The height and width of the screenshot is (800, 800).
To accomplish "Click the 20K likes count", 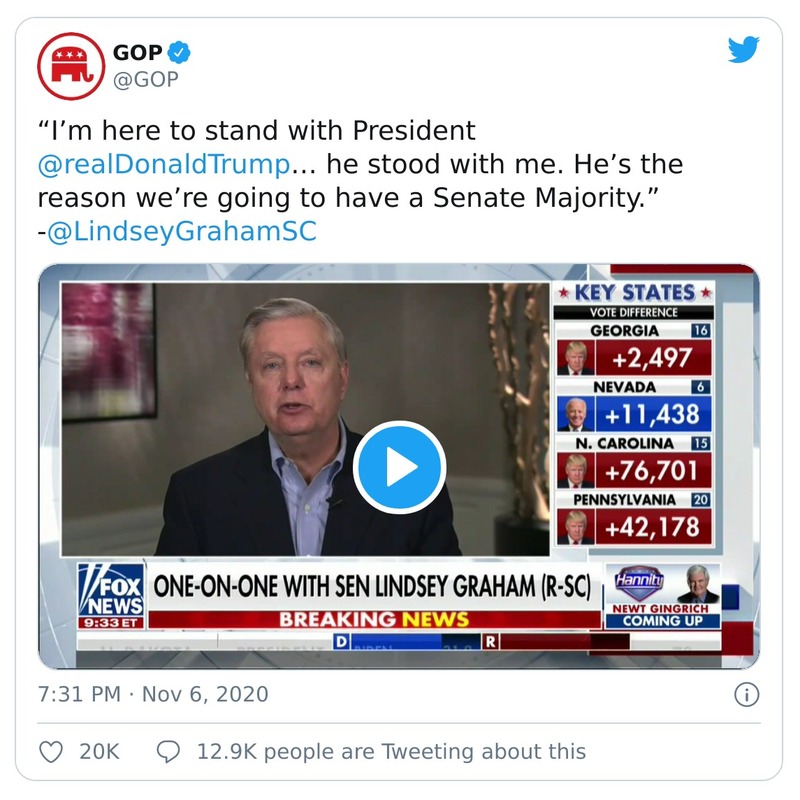I will 99,751.
